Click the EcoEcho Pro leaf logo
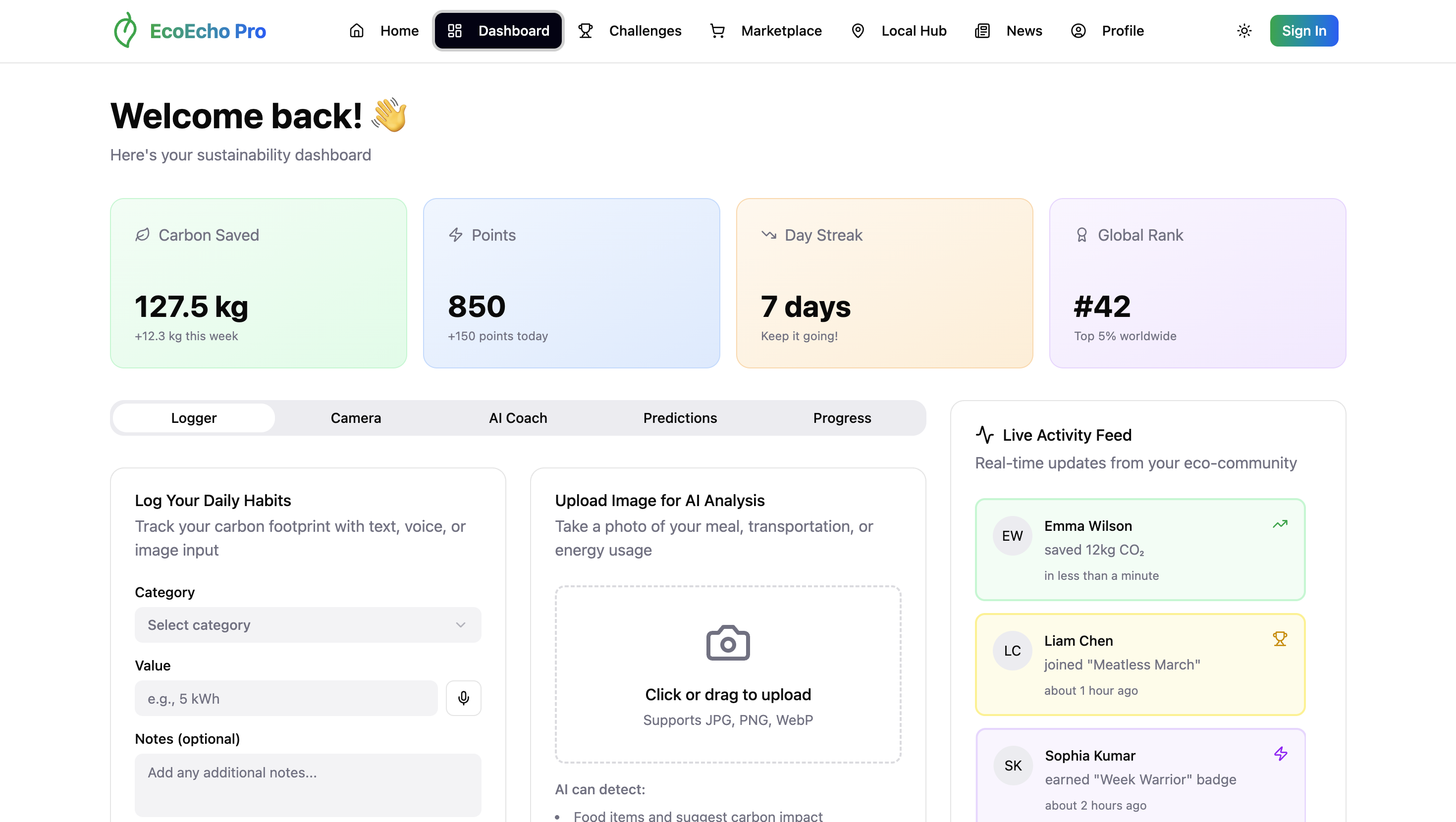The width and height of the screenshot is (1456, 822). 125,31
